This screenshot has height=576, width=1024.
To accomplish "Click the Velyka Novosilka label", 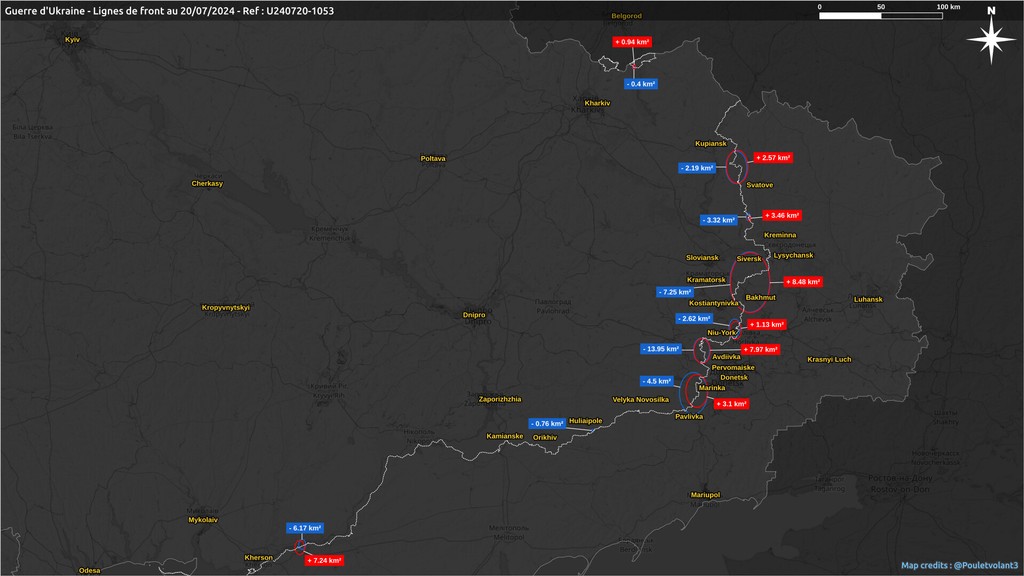I will tap(641, 400).
